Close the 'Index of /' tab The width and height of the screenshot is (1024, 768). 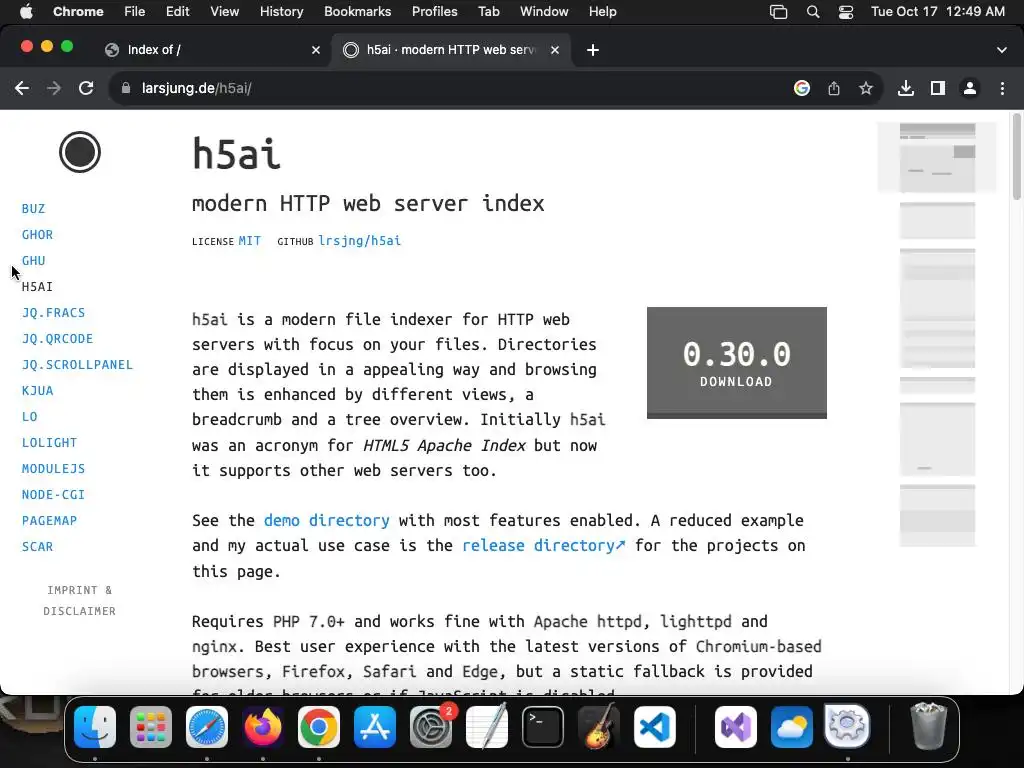click(x=316, y=50)
